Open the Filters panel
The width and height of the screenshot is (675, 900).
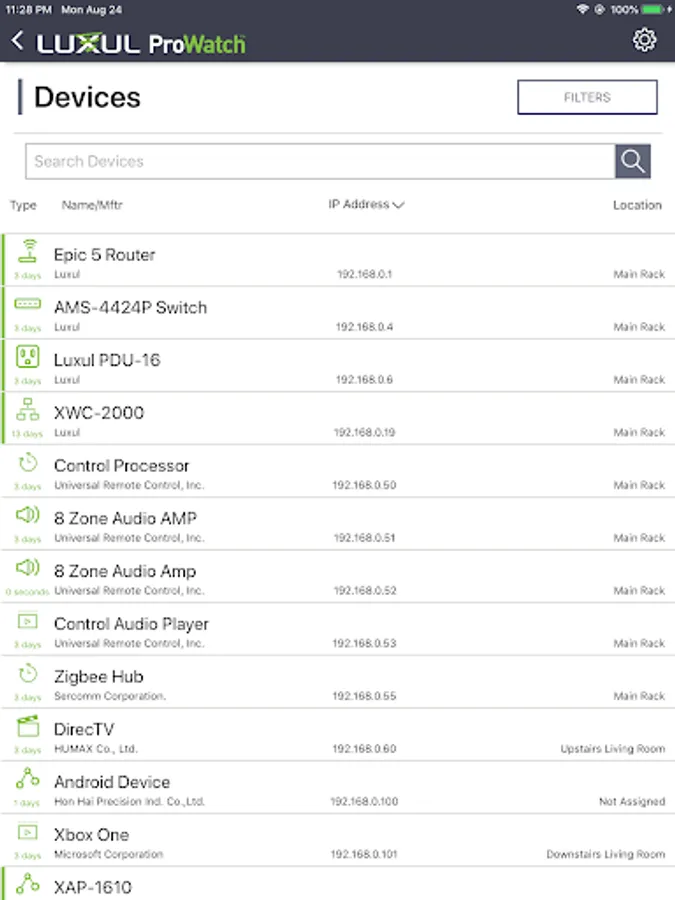tap(587, 97)
